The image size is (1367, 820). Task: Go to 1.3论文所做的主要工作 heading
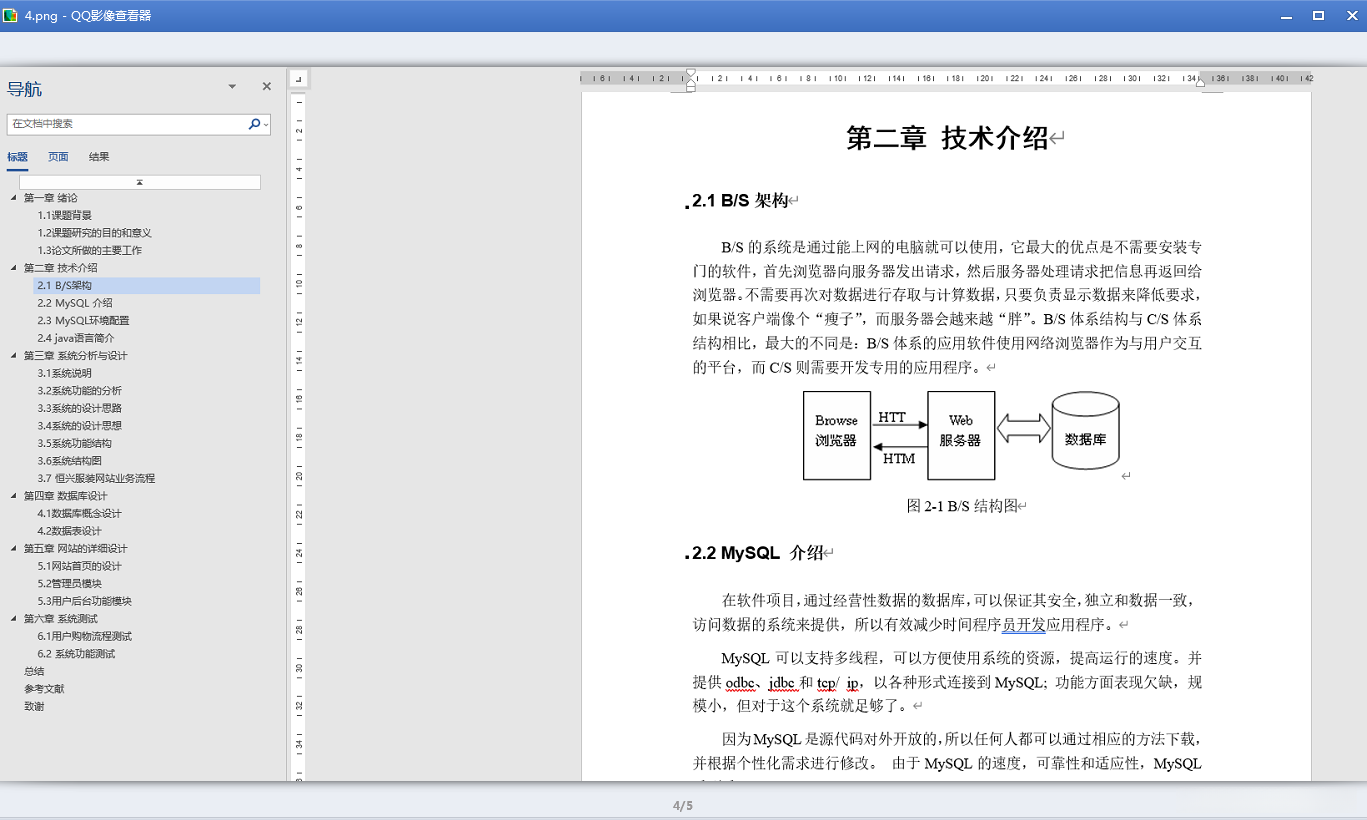click(x=90, y=250)
